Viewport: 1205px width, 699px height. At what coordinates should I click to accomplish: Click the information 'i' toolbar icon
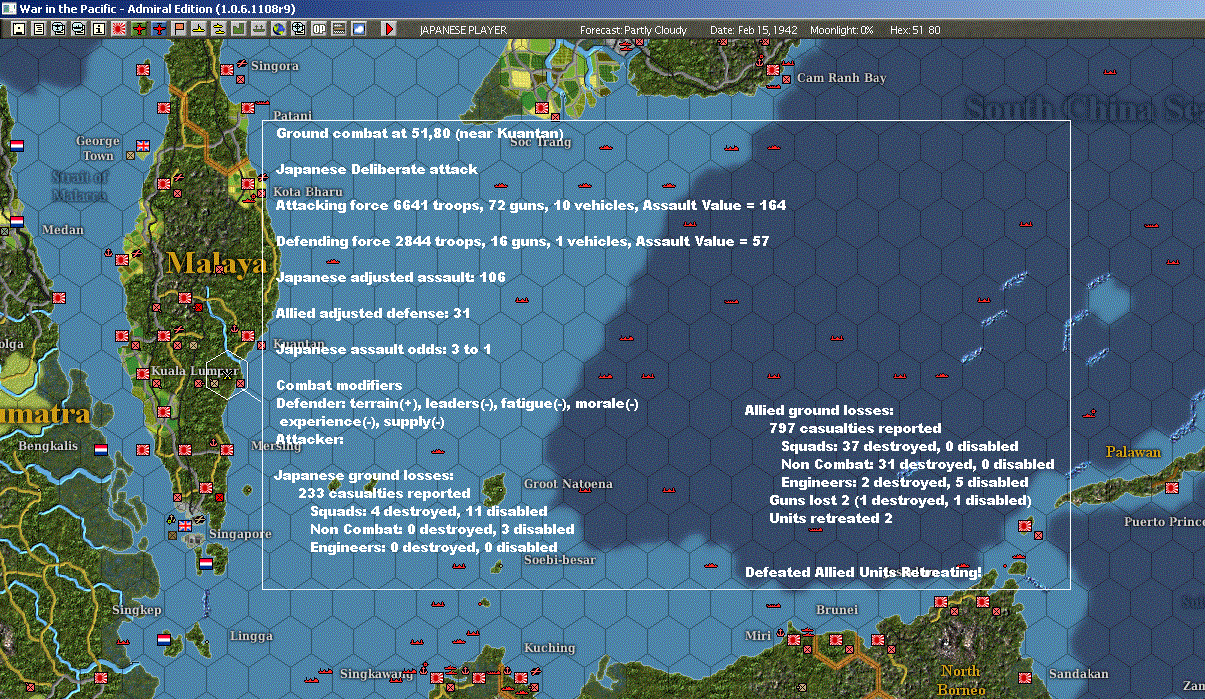(99, 29)
